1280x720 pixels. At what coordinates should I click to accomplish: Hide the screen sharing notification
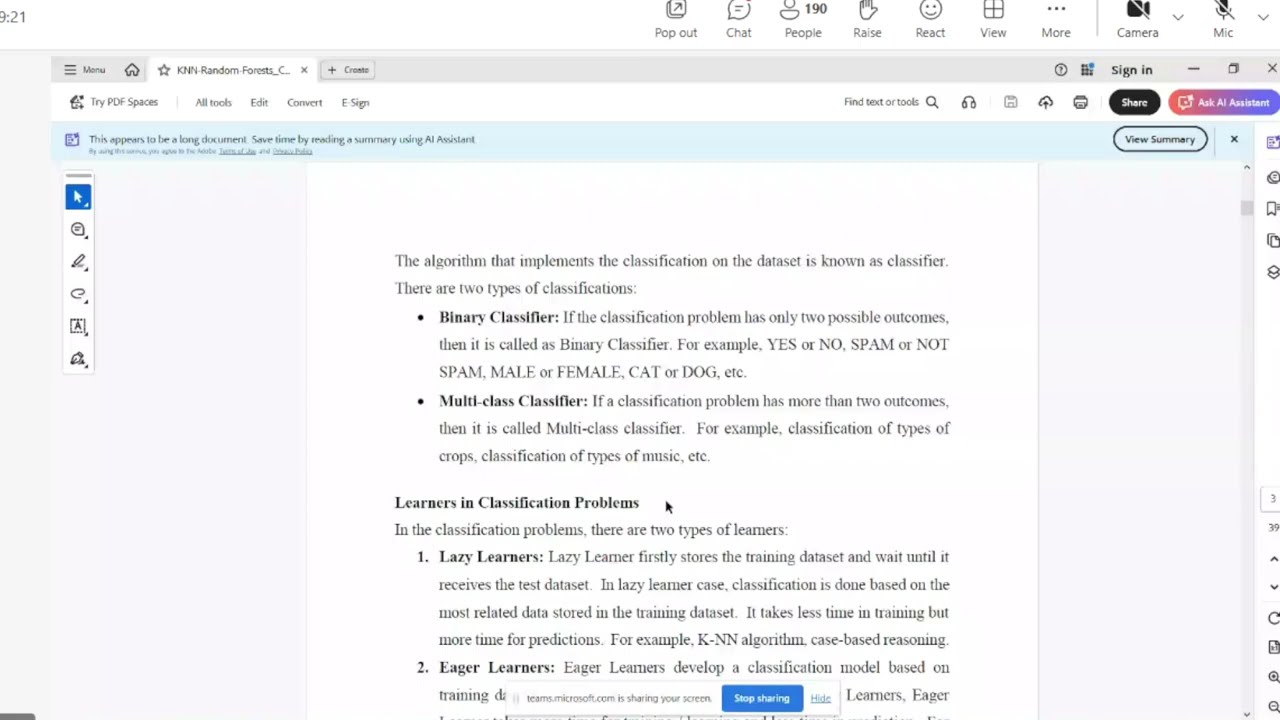(x=820, y=698)
